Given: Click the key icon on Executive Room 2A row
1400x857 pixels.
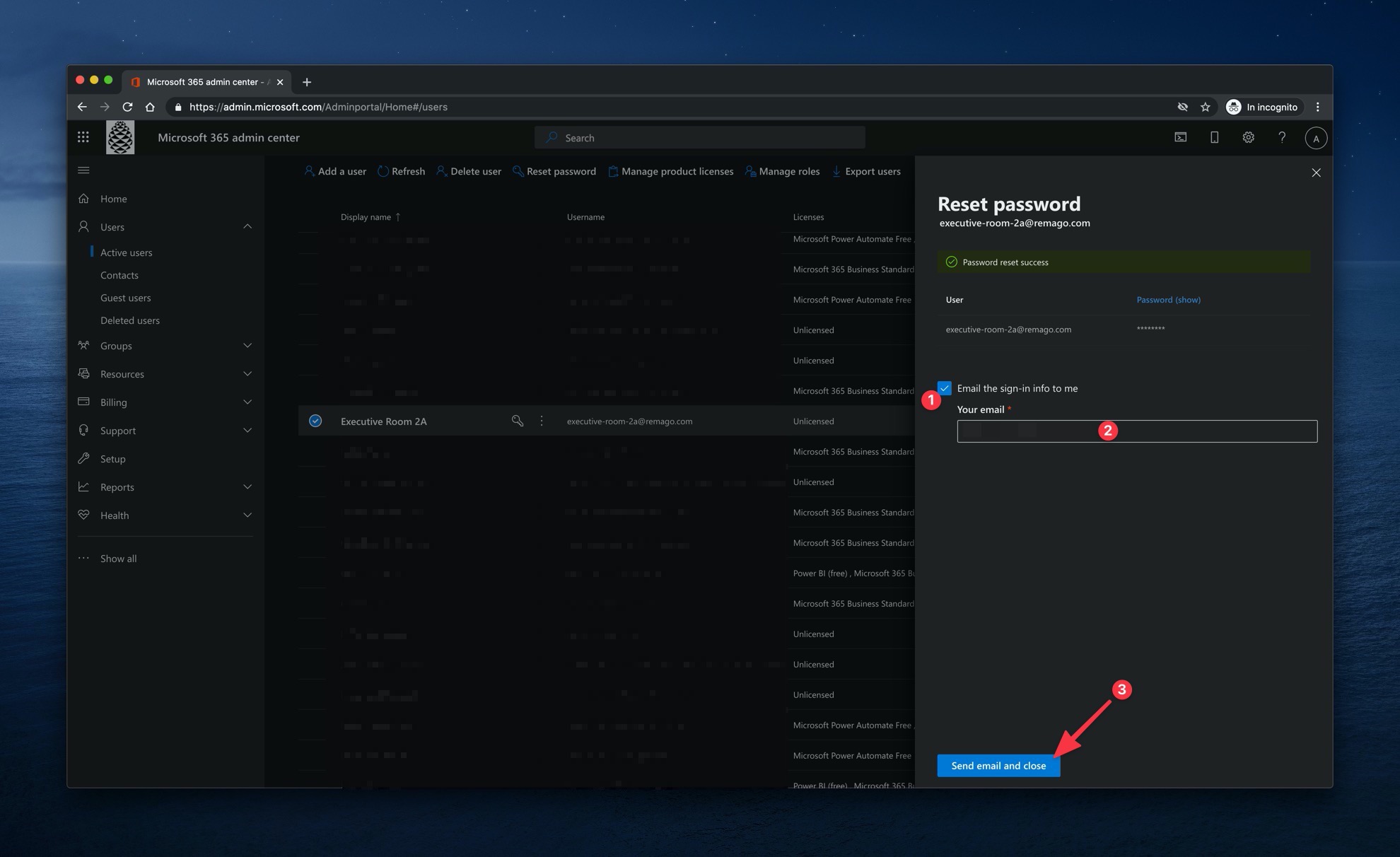Looking at the screenshot, I should point(518,421).
